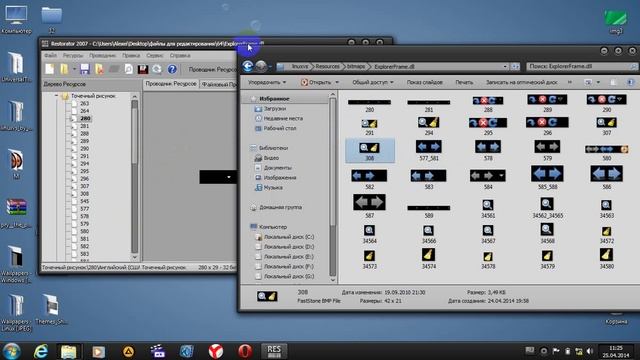Switch to the Проводник Ресурсов tab
Screen dimensions: 640x360
[x=171, y=84]
